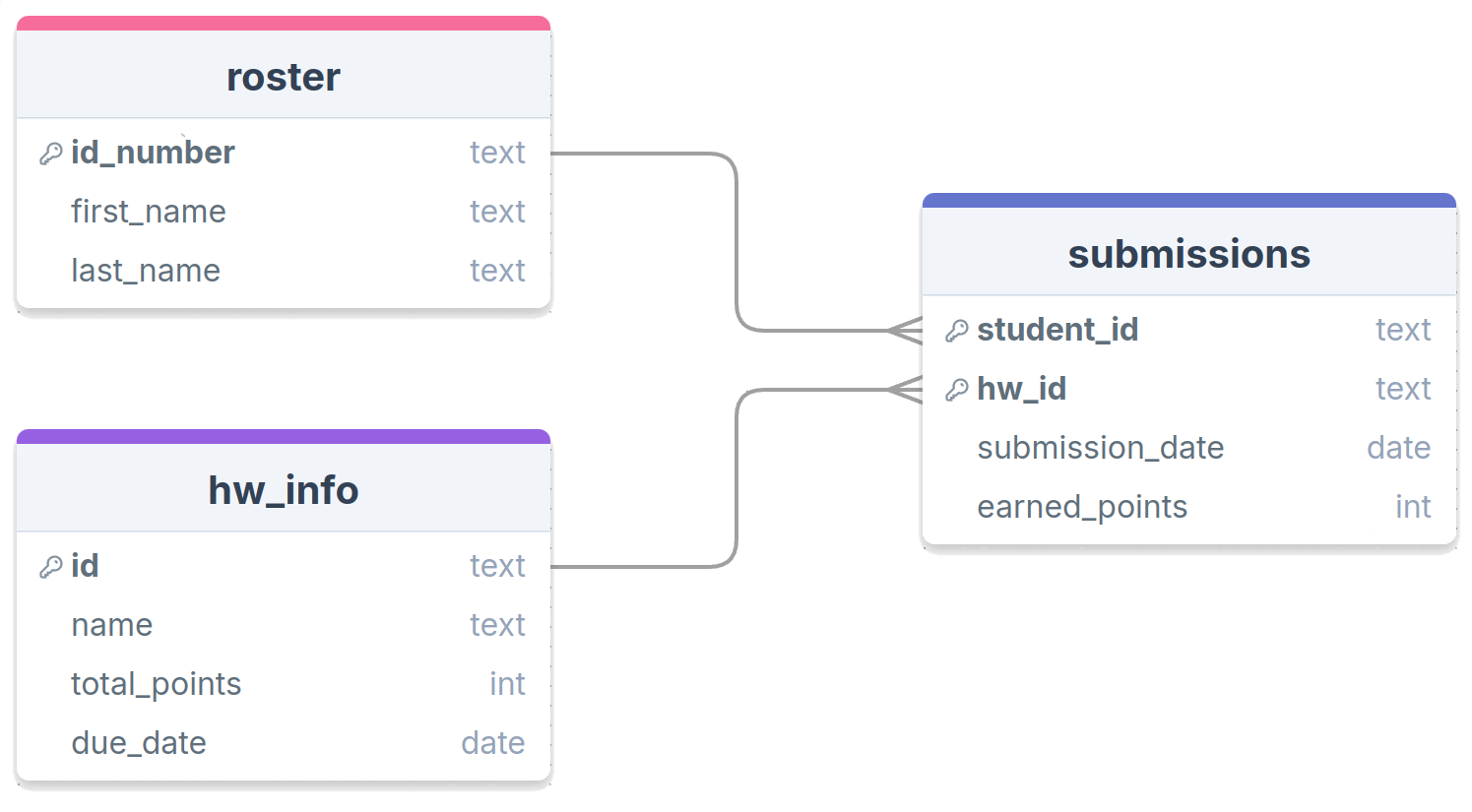The height and width of the screenshot is (812, 1472).
Task: Choose the total_points field in hw_info
Action: pyautogui.click(x=284, y=684)
